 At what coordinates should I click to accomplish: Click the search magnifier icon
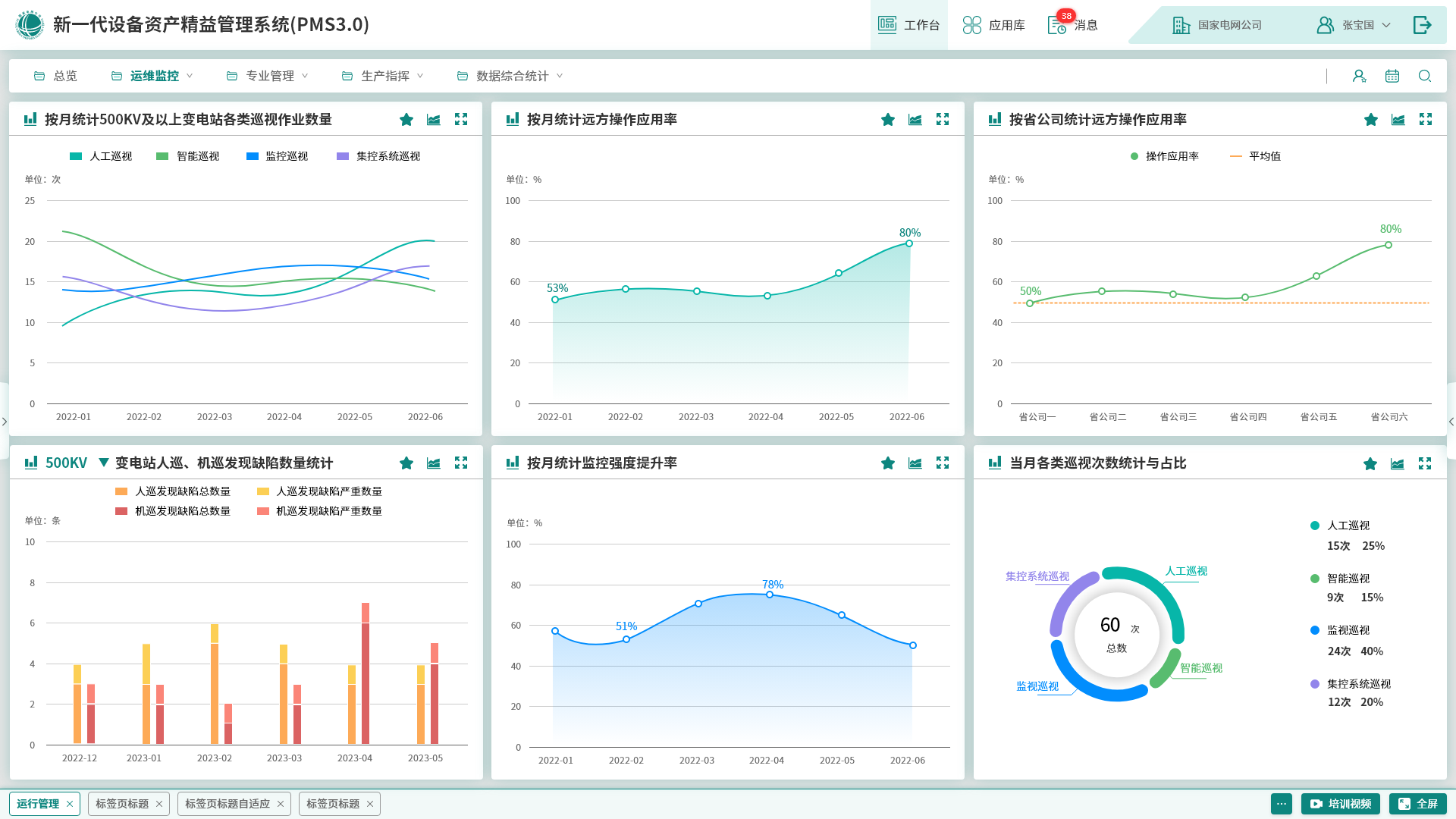pos(1425,76)
